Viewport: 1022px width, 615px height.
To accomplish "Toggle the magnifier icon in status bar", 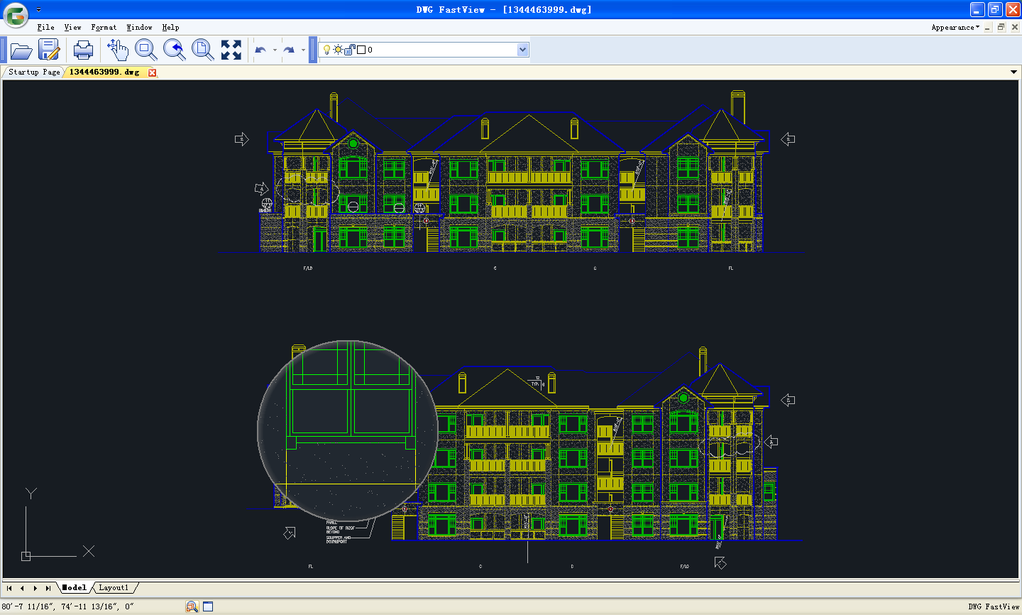I will coord(192,607).
